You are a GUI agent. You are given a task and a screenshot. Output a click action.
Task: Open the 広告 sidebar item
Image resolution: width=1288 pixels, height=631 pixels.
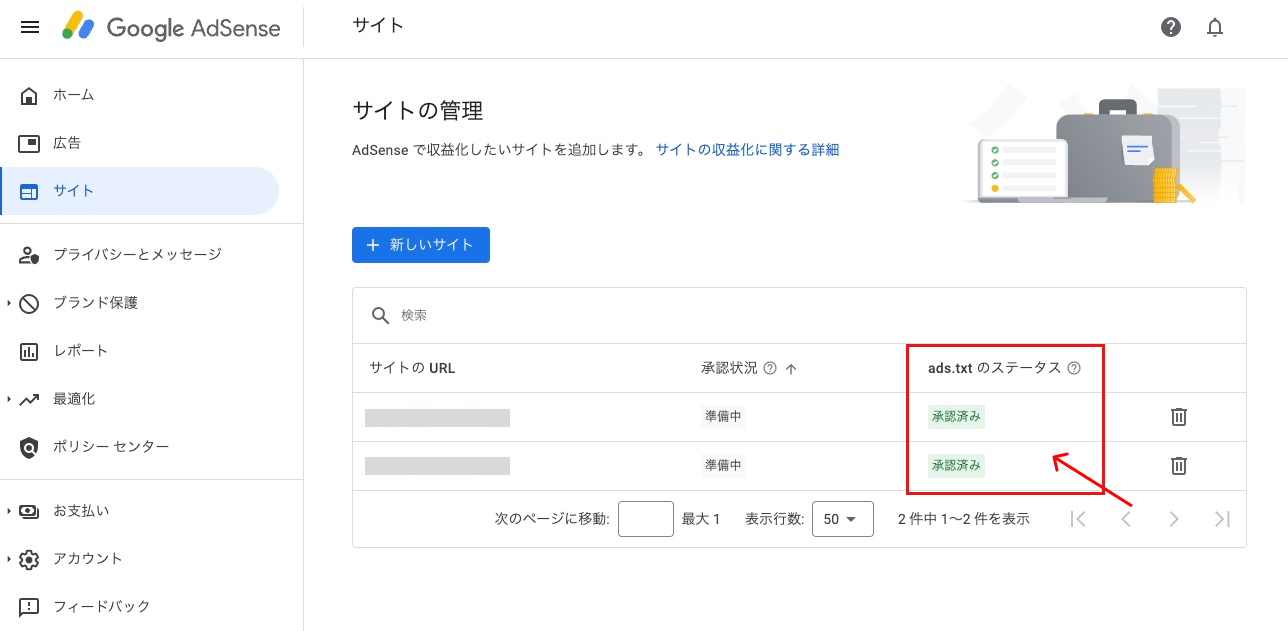[x=67, y=143]
